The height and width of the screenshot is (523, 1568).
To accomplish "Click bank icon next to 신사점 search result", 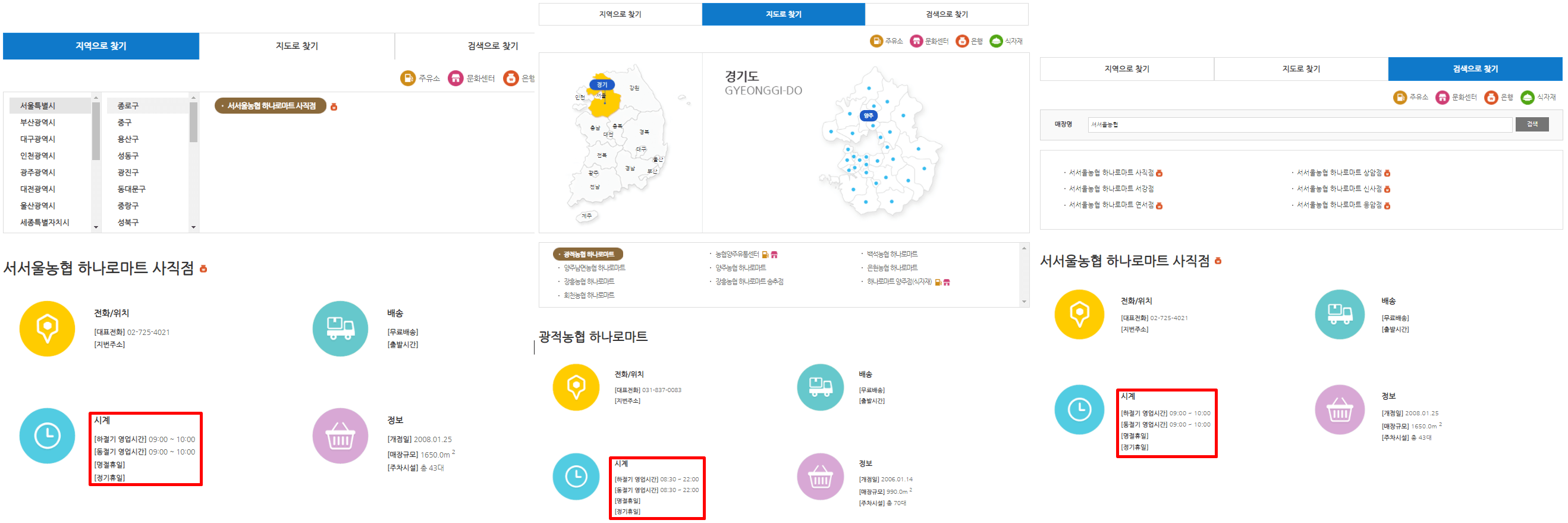I will [1387, 189].
